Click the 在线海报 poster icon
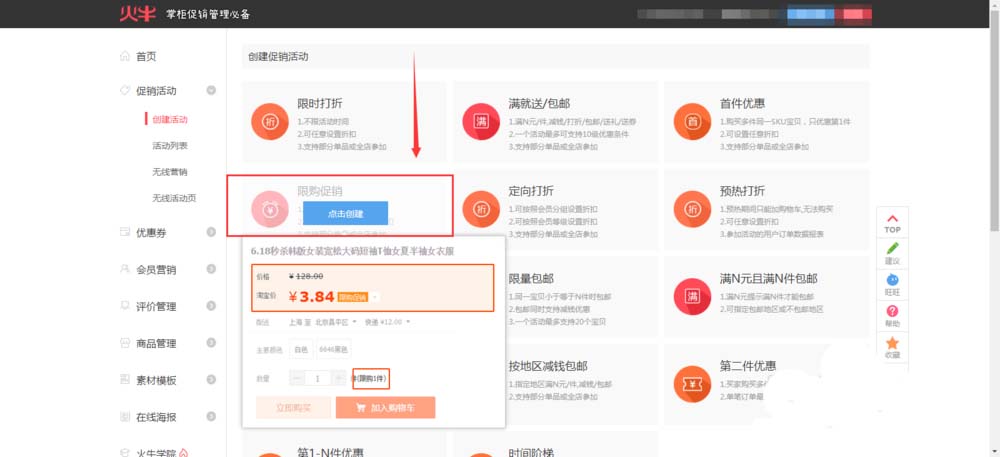This screenshot has height=457, width=1000. coord(125,417)
